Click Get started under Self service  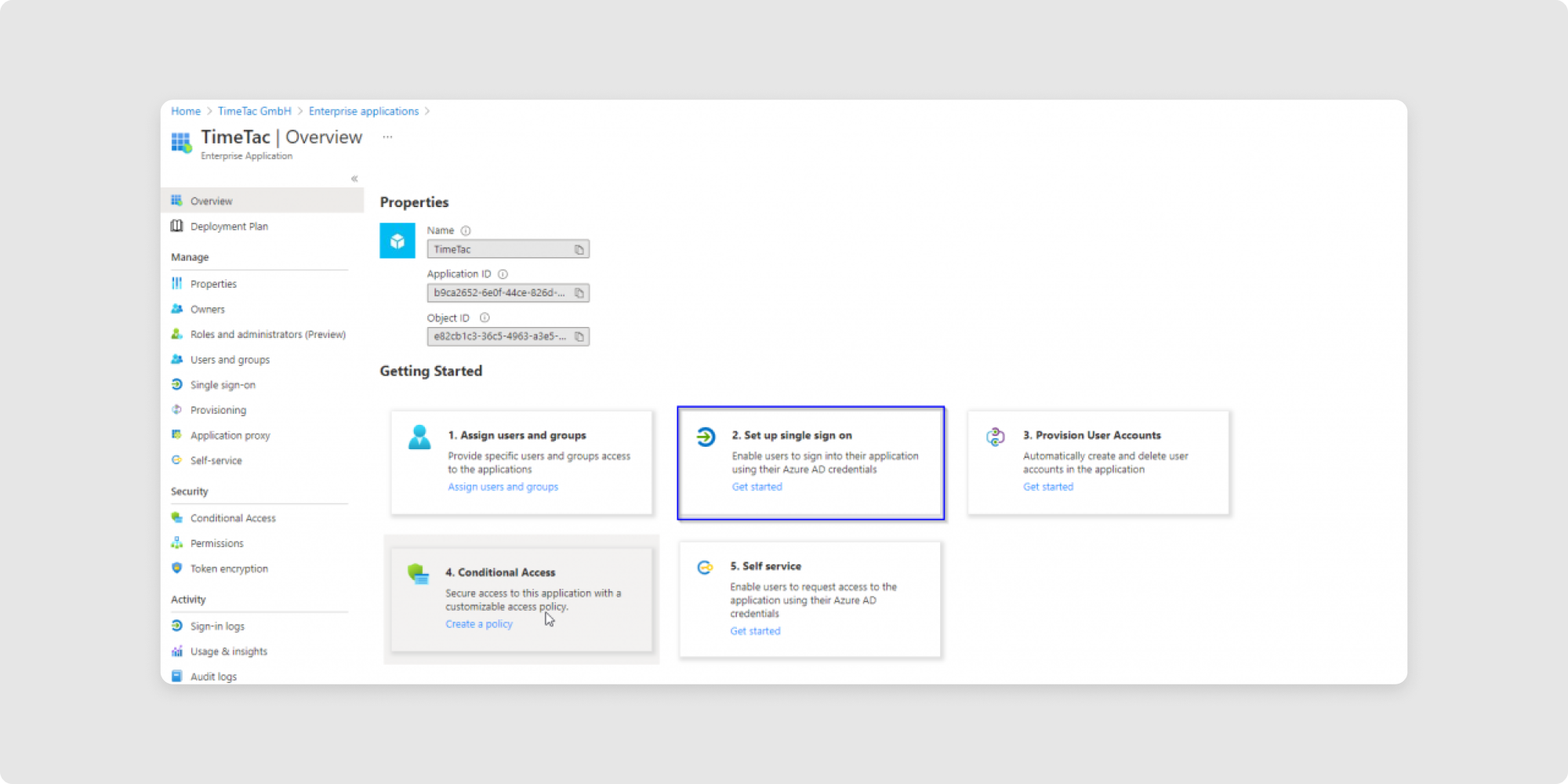point(755,631)
